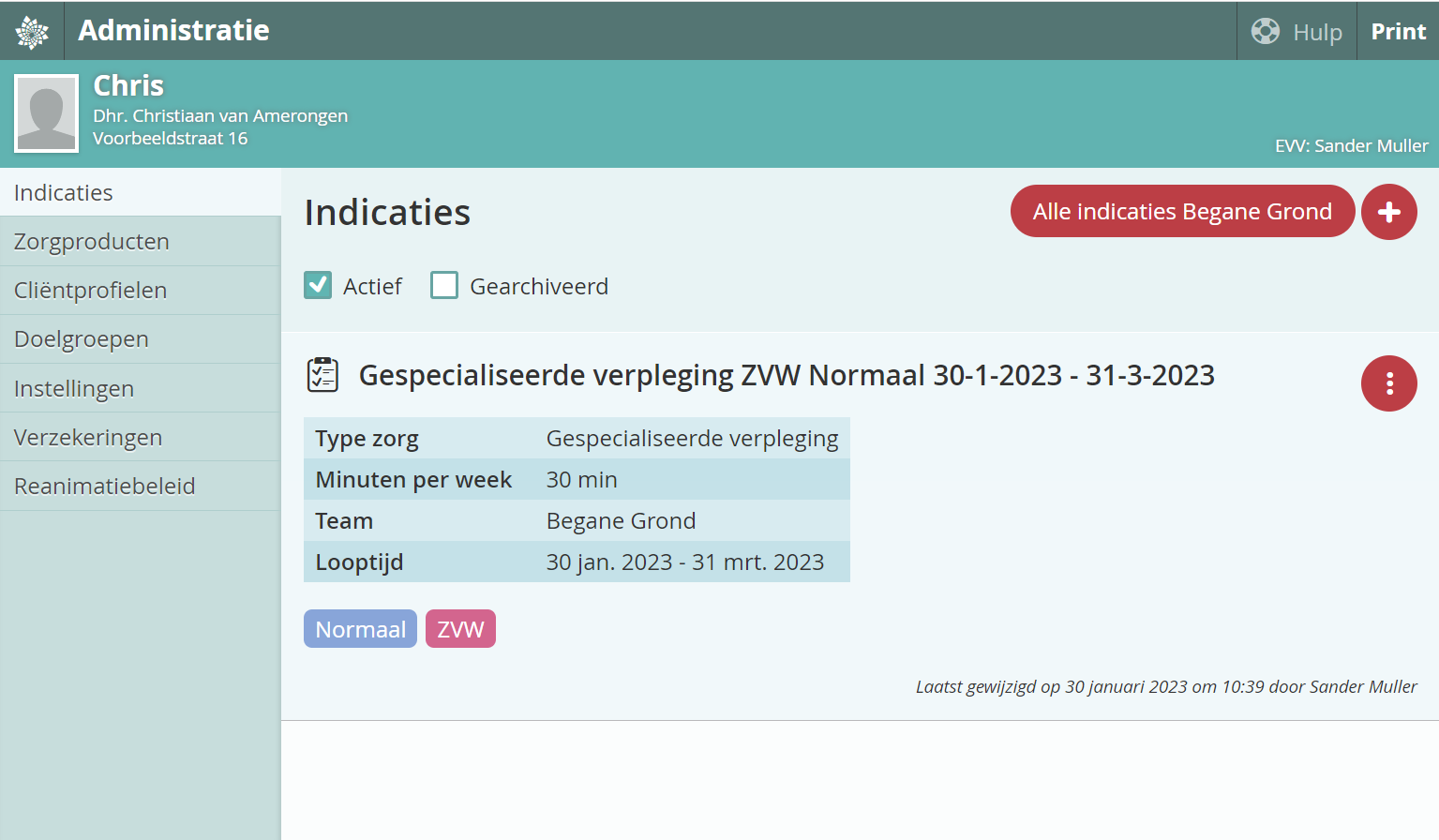This screenshot has width=1439, height=840.
Task: Open the three-dot menu for the indicatie
Action: [x=1388, y=383]
